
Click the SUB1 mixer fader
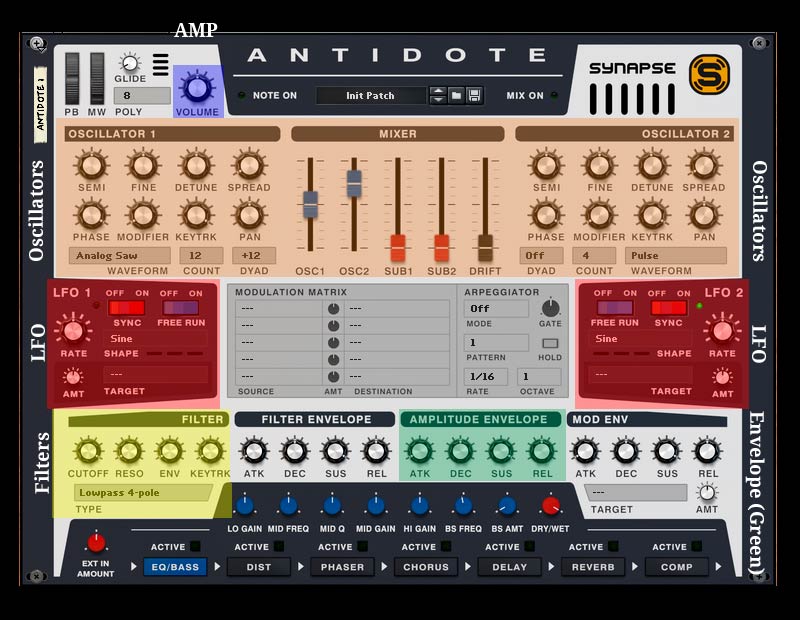point(398,248)
